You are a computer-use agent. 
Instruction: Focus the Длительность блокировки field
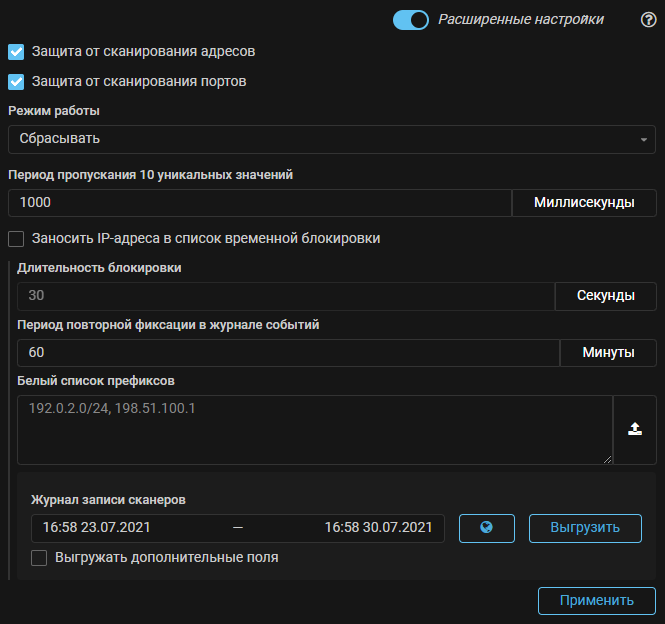pos(285,296)
